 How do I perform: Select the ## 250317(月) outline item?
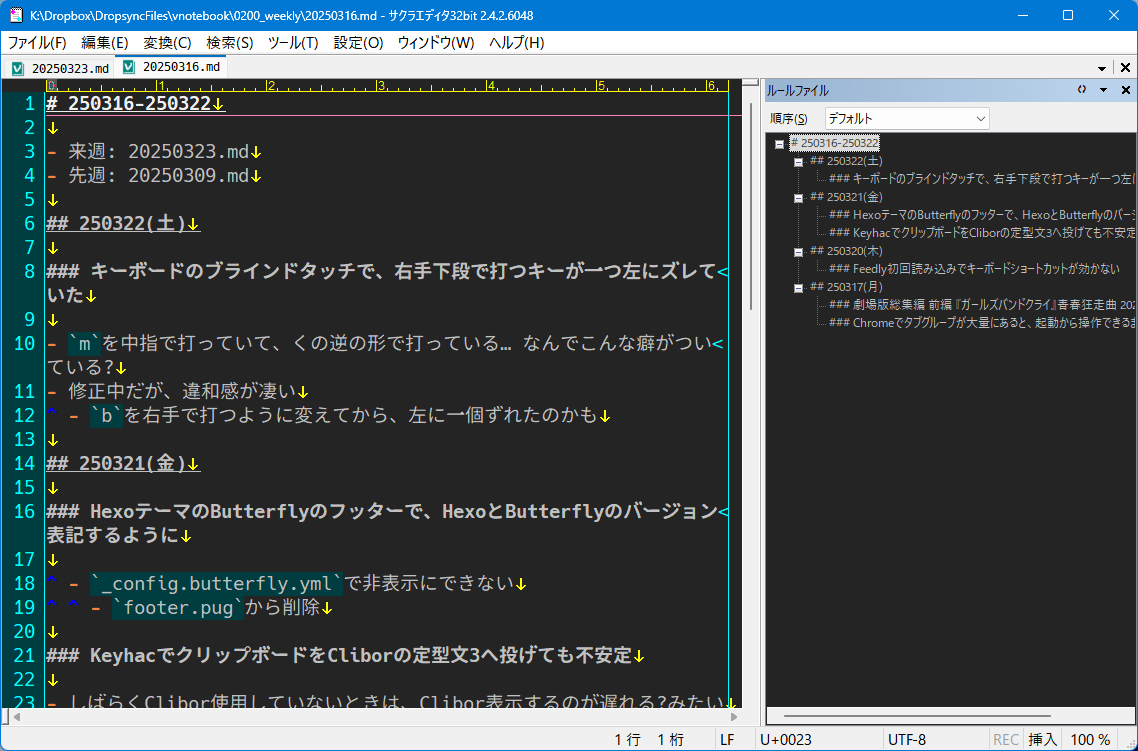tap(846, 287)
